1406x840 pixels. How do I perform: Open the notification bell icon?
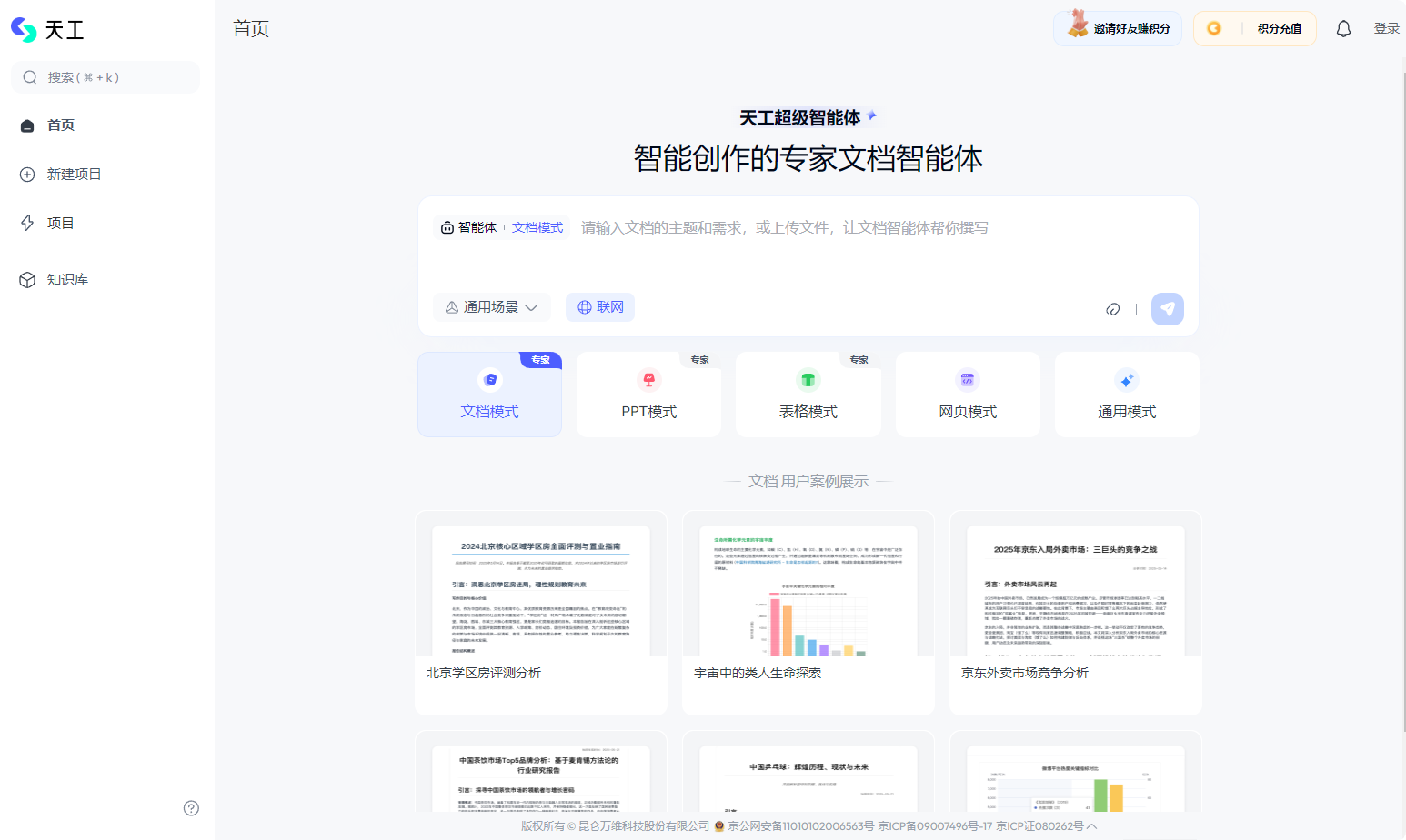pyautogui.click(x=1343, y=29)
